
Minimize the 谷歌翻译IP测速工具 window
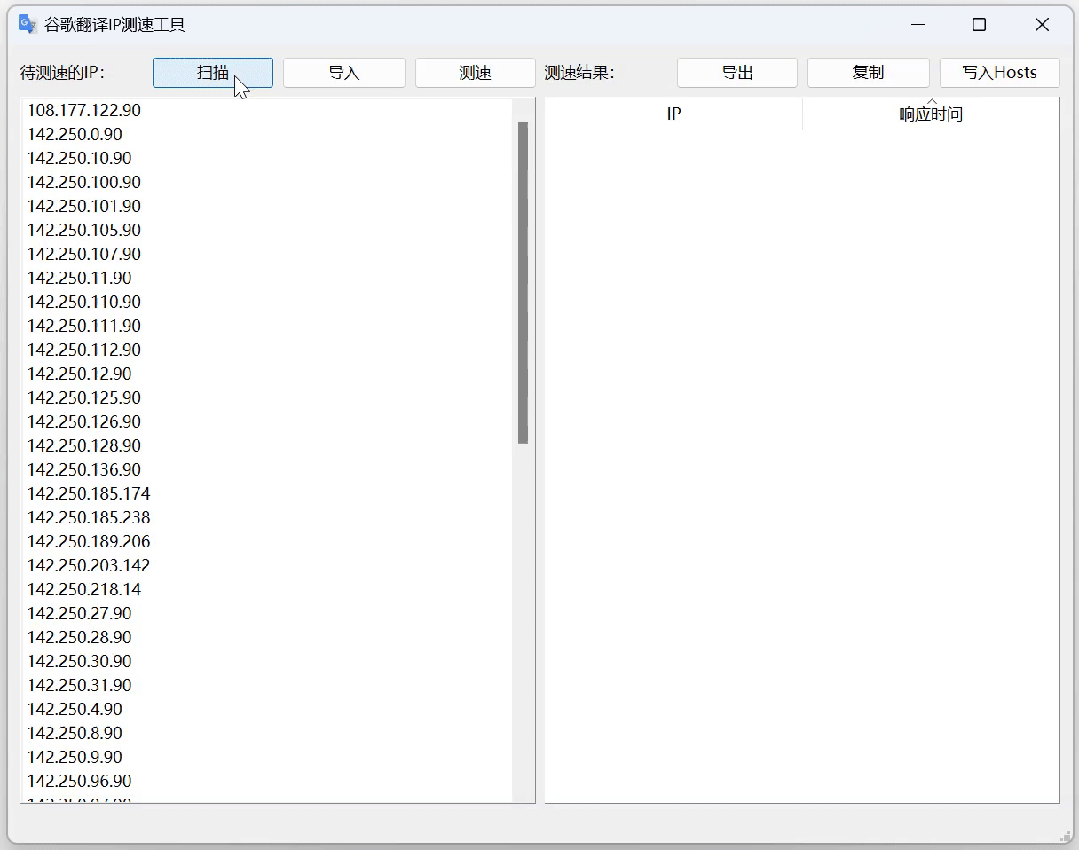pos(917,25)
